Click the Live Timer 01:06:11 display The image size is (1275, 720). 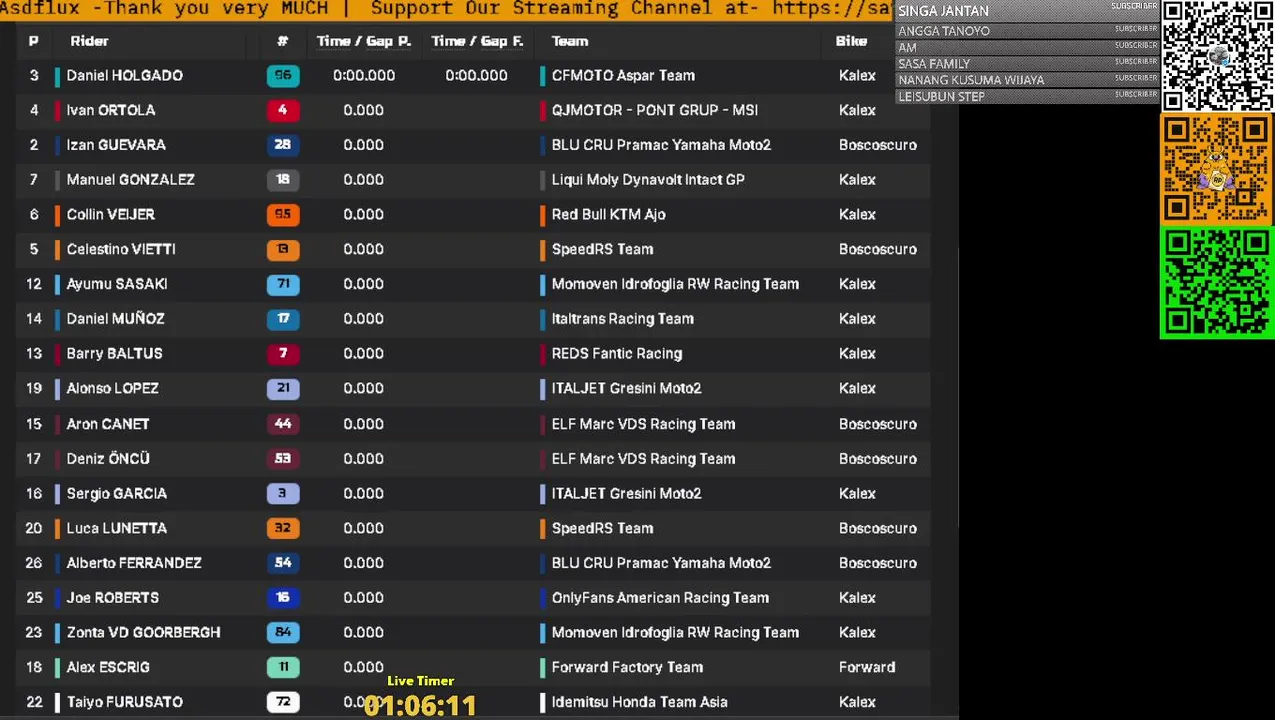(420, 706)
